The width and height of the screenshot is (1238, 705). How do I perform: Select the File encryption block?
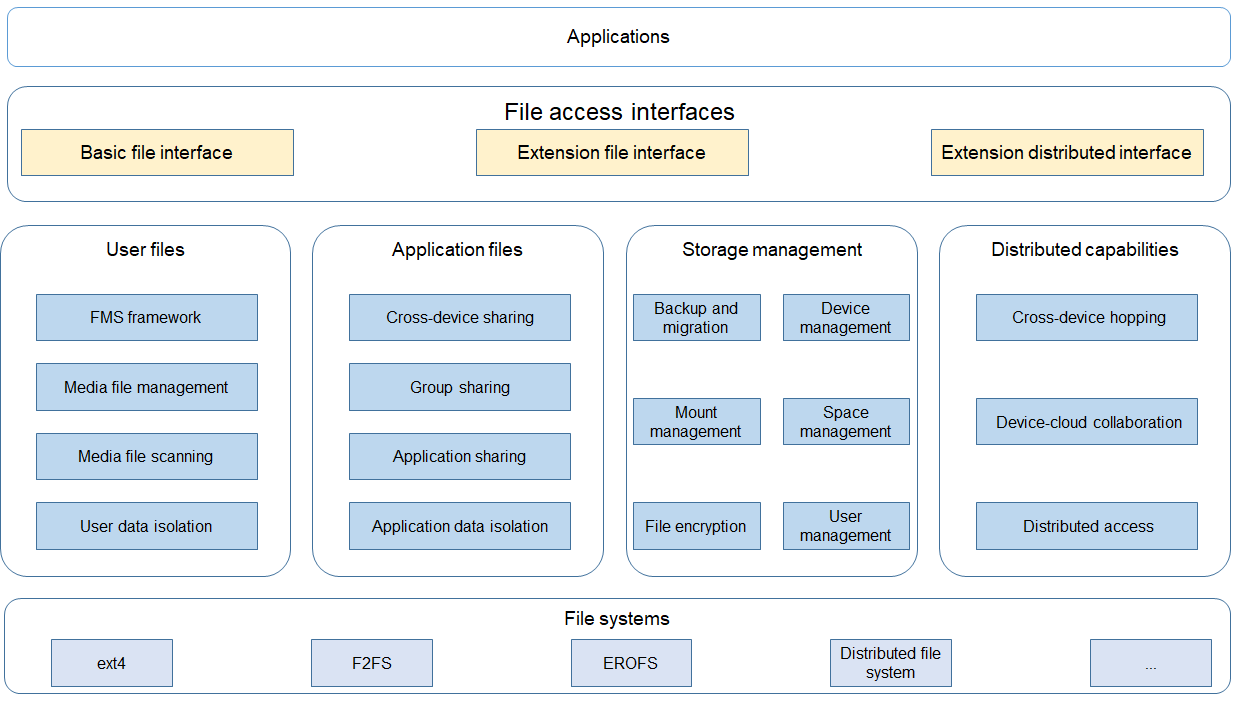697,526
